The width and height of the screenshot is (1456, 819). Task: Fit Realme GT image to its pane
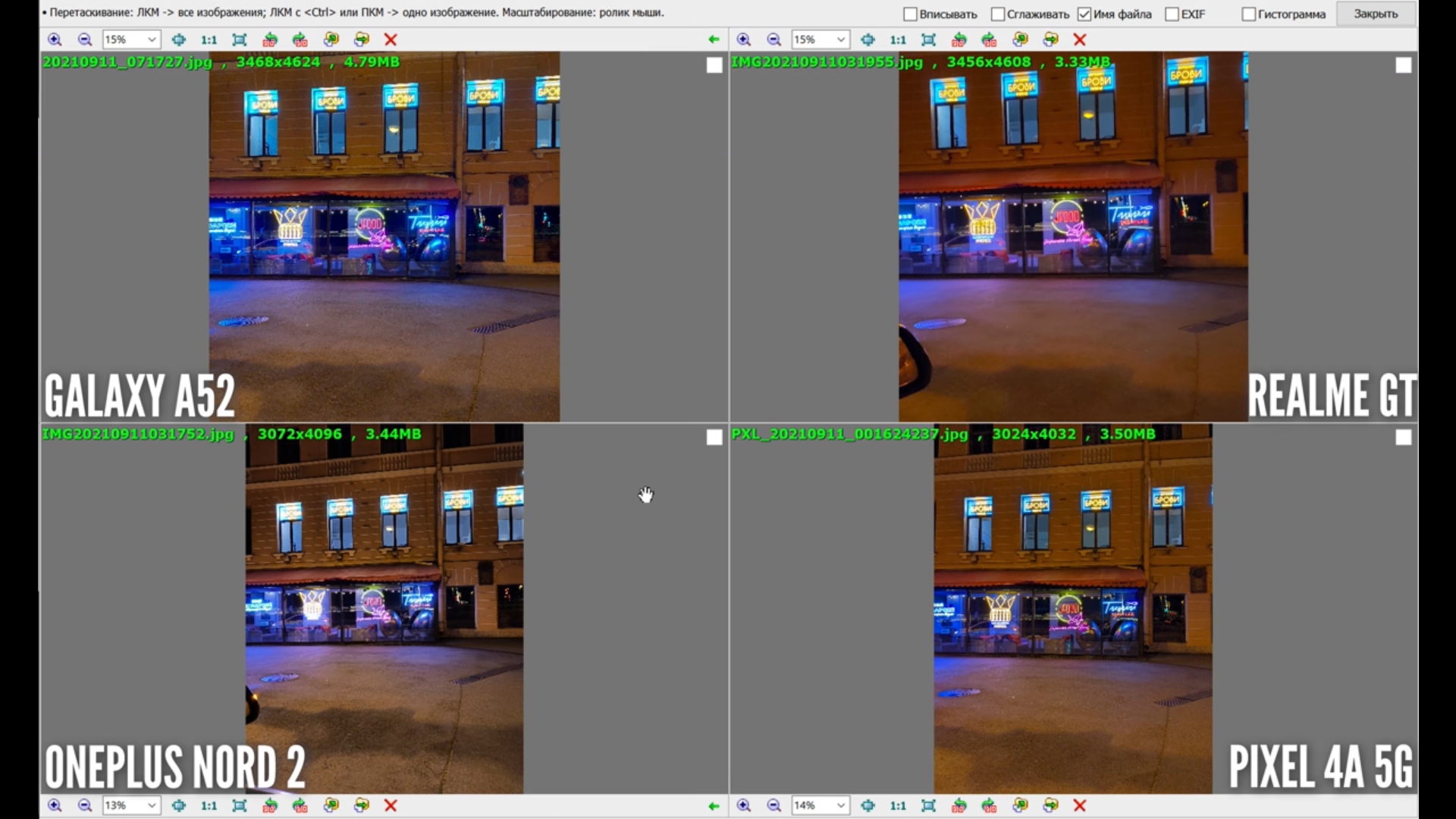pyautogui.click(x=928, y=39)
